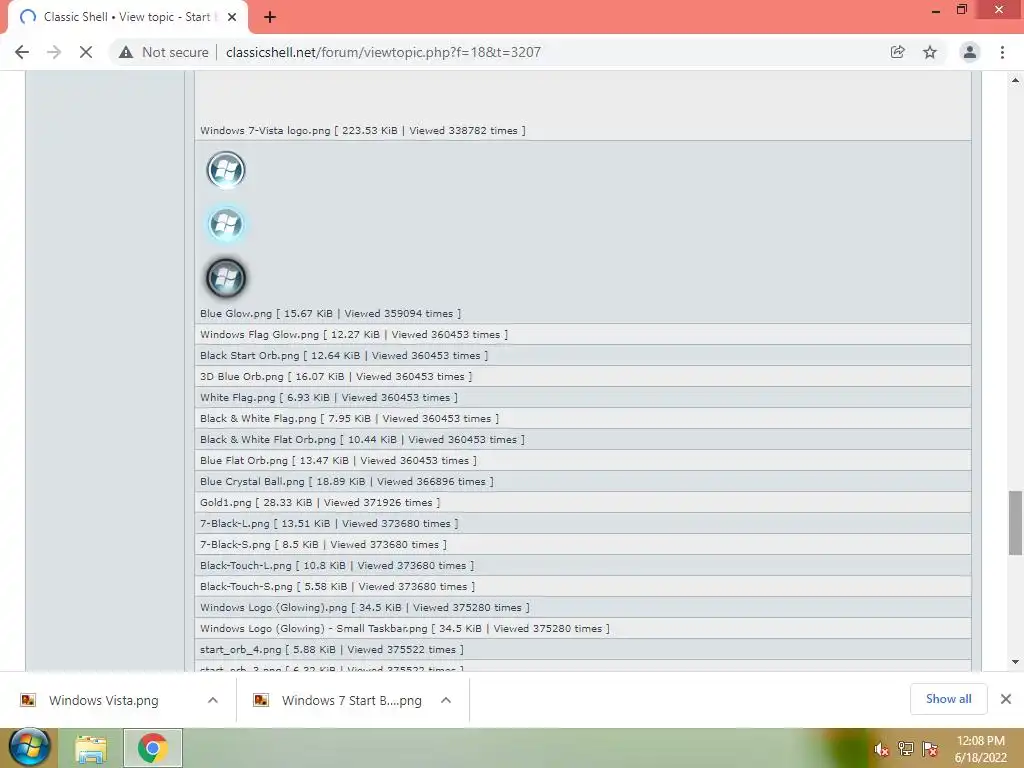Click the Black Start Orb.png row

pos(583,355)
